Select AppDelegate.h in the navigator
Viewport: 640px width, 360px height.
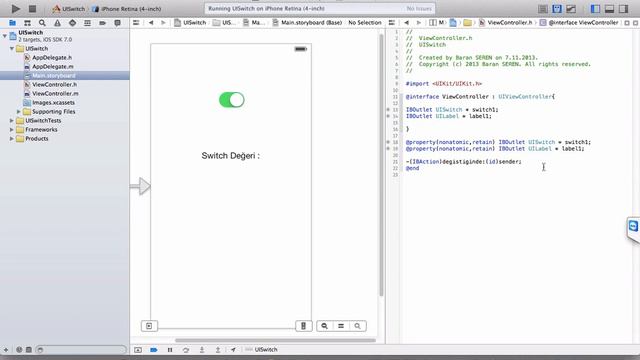52,58
